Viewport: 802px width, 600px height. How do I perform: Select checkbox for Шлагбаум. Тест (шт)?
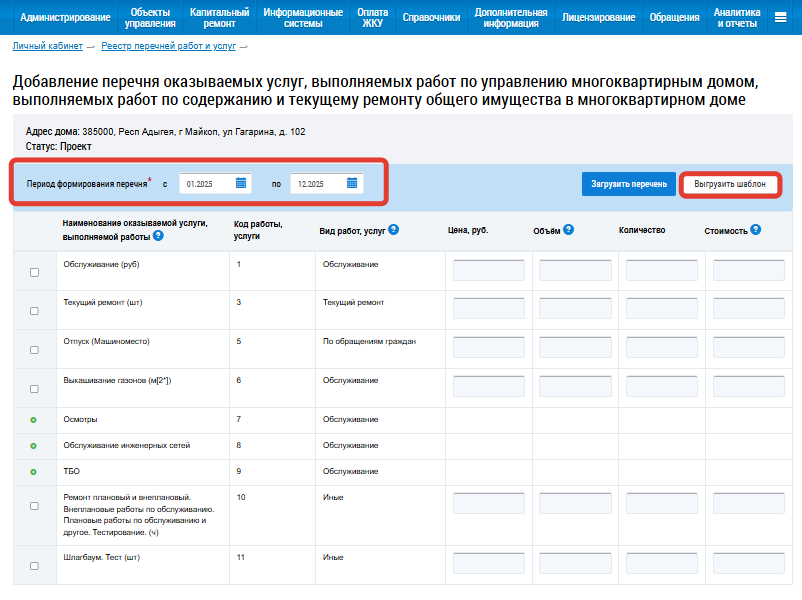[x=34, y=566]
